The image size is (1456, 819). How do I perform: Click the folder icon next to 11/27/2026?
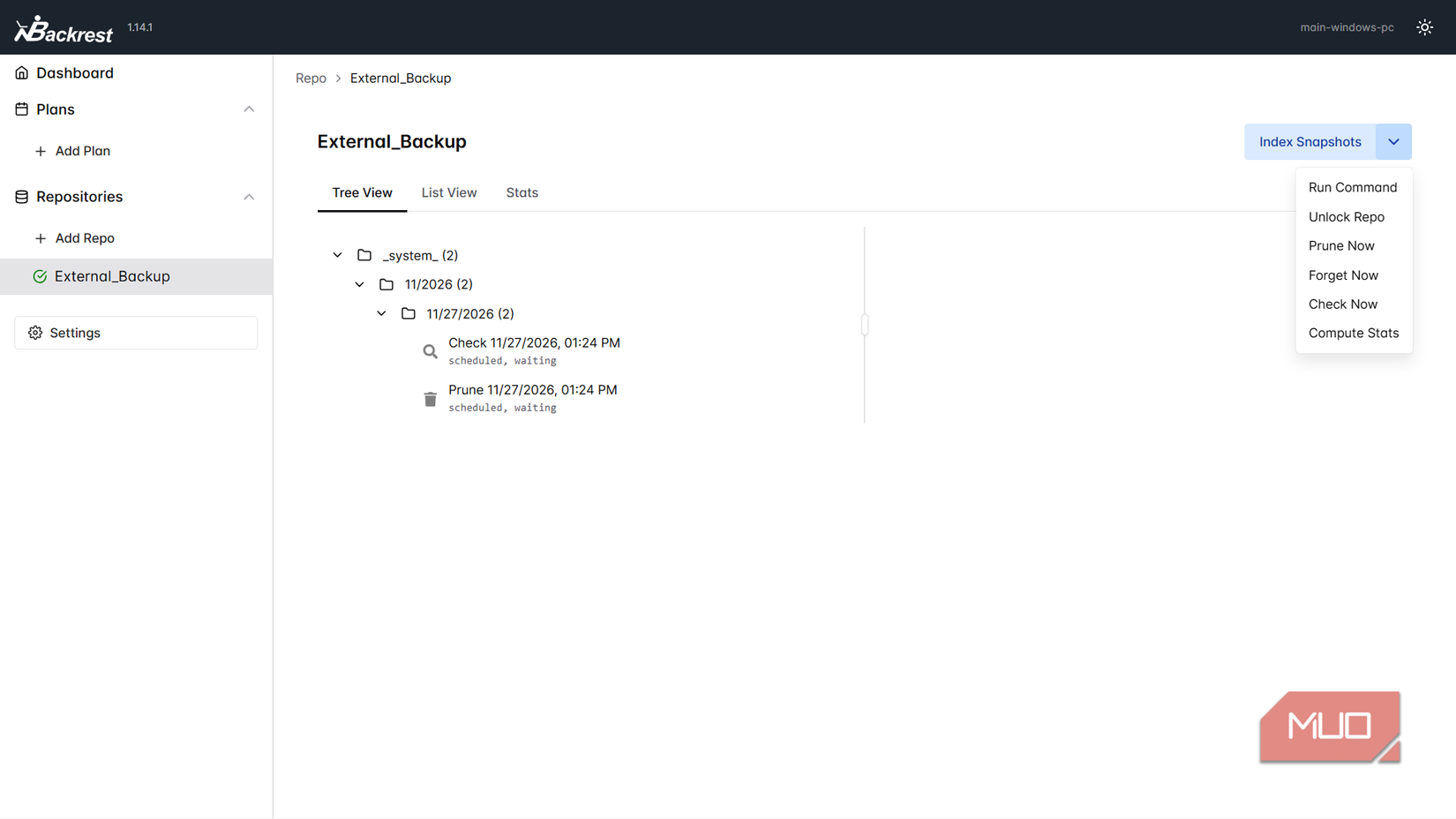(x=409, y=313)
